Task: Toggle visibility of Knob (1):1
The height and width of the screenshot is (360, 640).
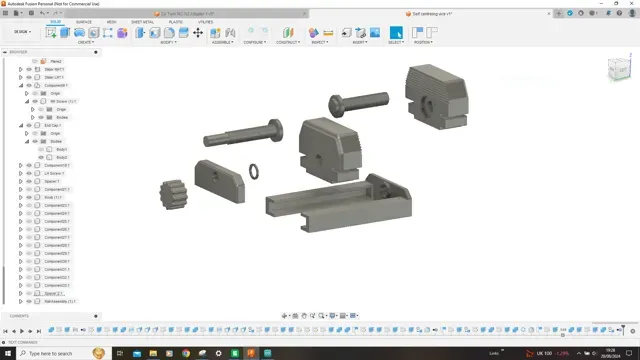Action: coord(29,197)
